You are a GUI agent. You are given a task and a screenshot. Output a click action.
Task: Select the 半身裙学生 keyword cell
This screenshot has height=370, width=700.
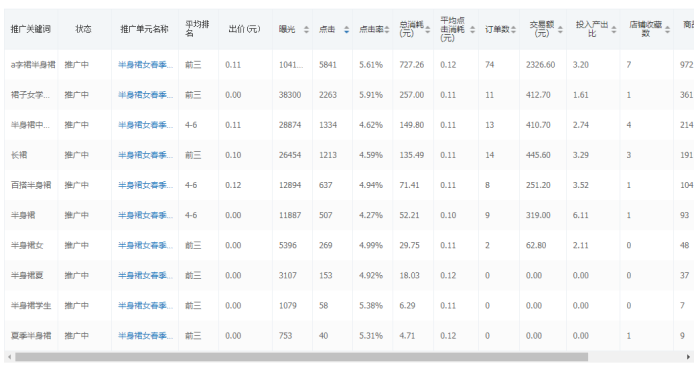31,305
